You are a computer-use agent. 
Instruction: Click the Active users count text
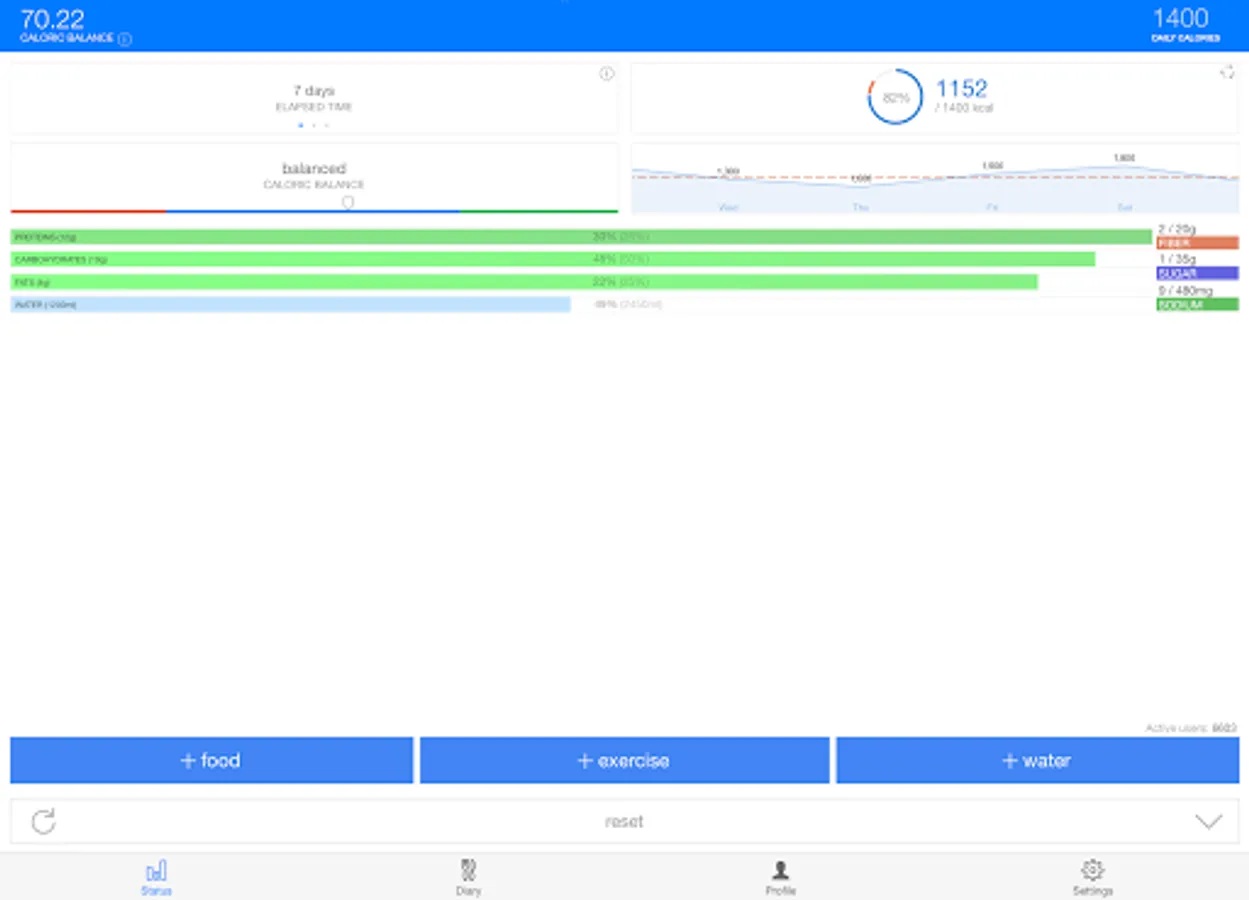click(1191, 728)
